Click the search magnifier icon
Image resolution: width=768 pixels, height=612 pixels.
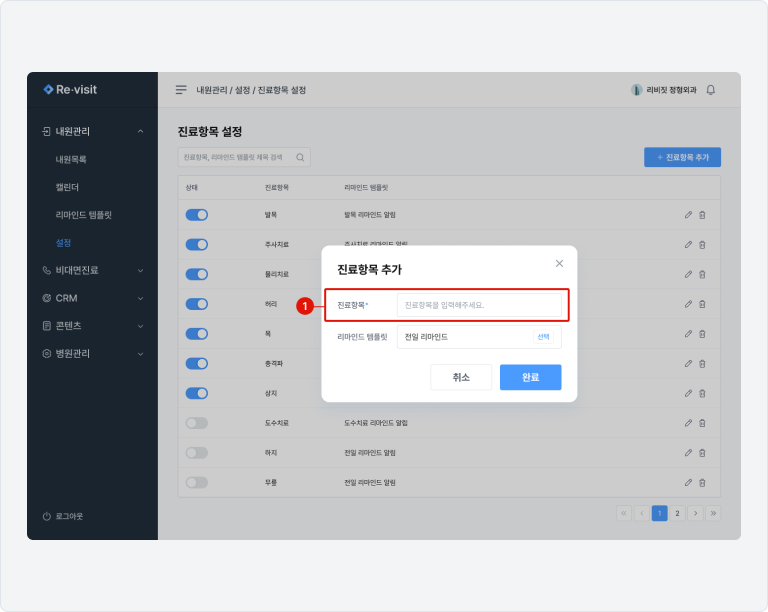tap(300, 157)
